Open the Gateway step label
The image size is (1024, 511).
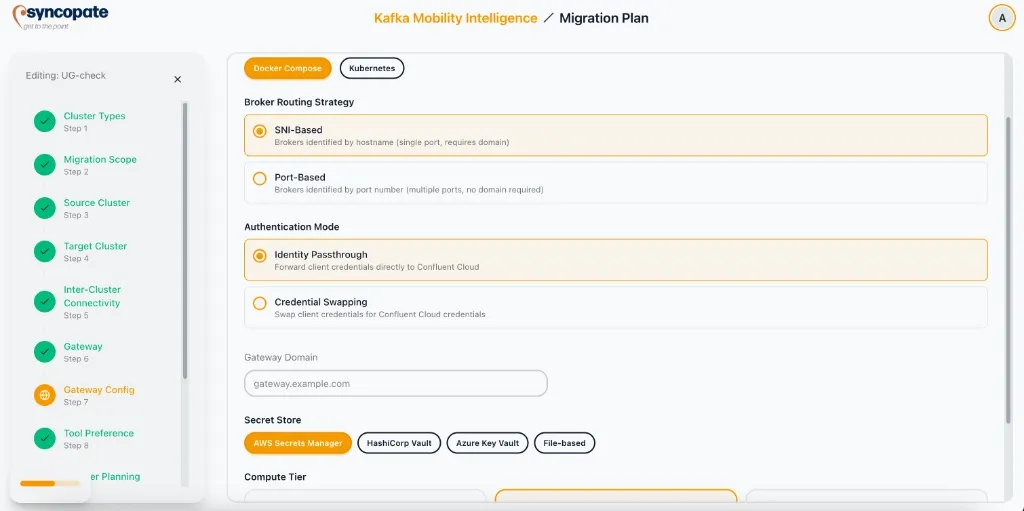point(83,346)
